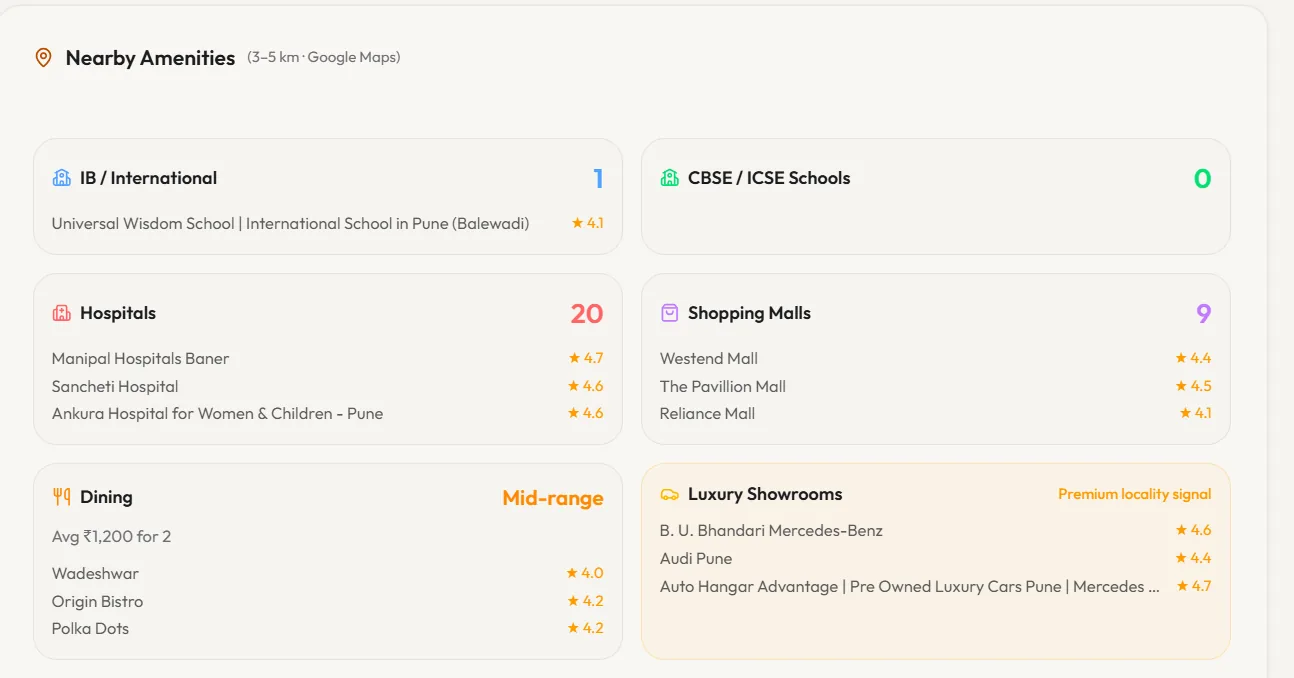The image size is (1294, 678).
Task: Click the 4.2 rating for Origin Bistro
Action: [585, 601]
